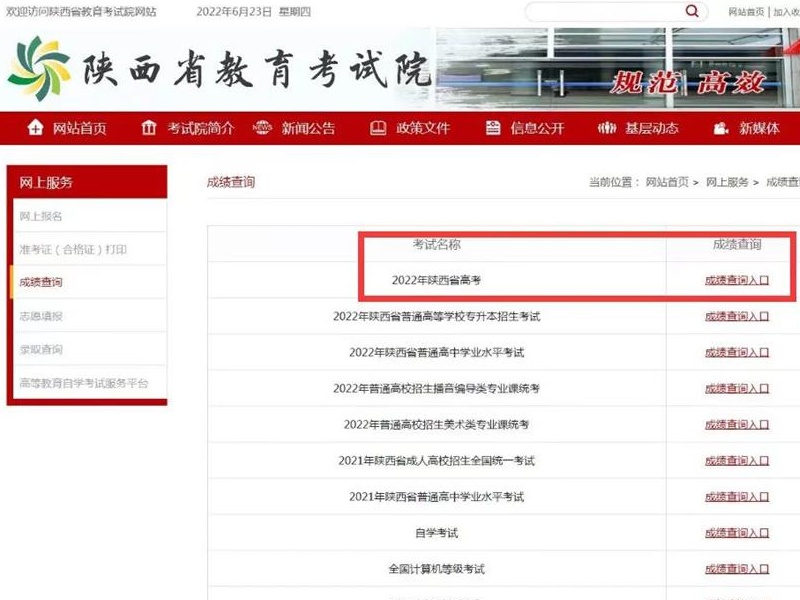Select 准考证（合格证）打印 sidebar item
The image size is (800, 600).
73,249
